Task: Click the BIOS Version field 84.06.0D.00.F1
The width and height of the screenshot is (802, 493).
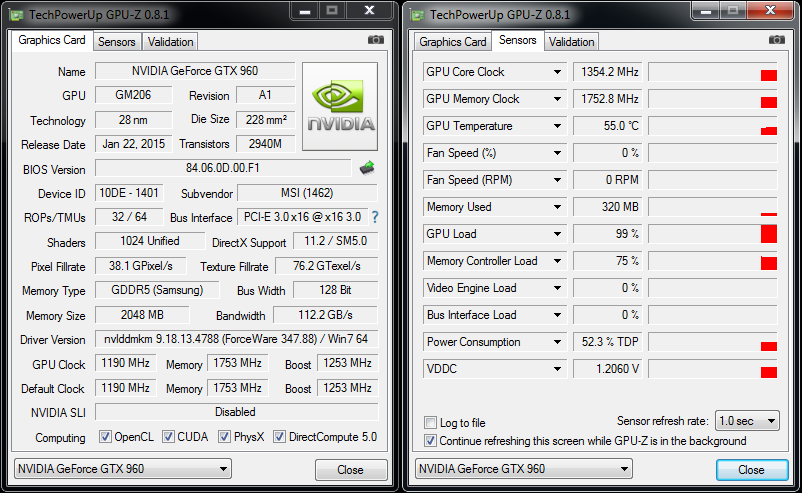Action: tap(222, 168)
